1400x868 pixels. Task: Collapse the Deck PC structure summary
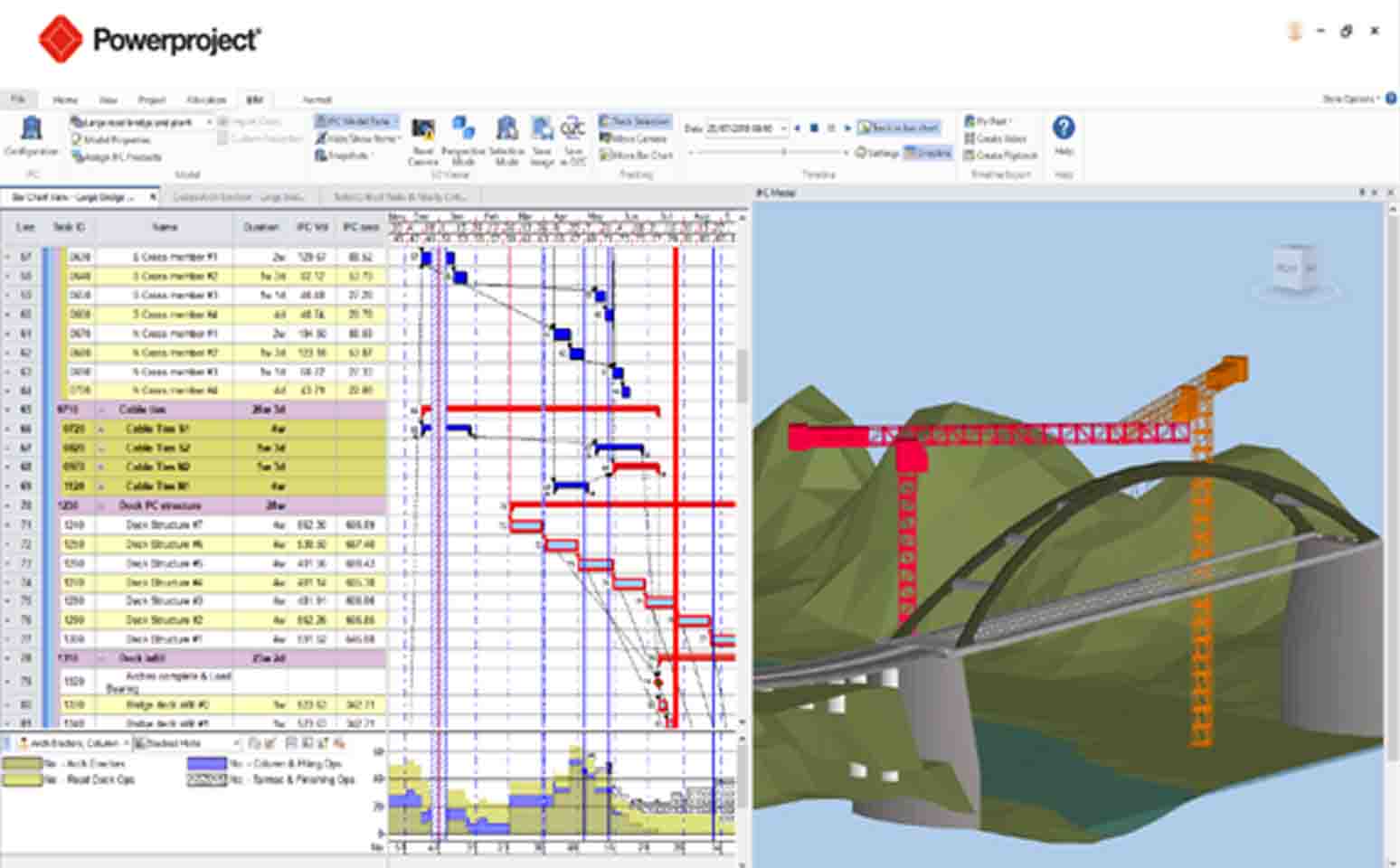100,505
